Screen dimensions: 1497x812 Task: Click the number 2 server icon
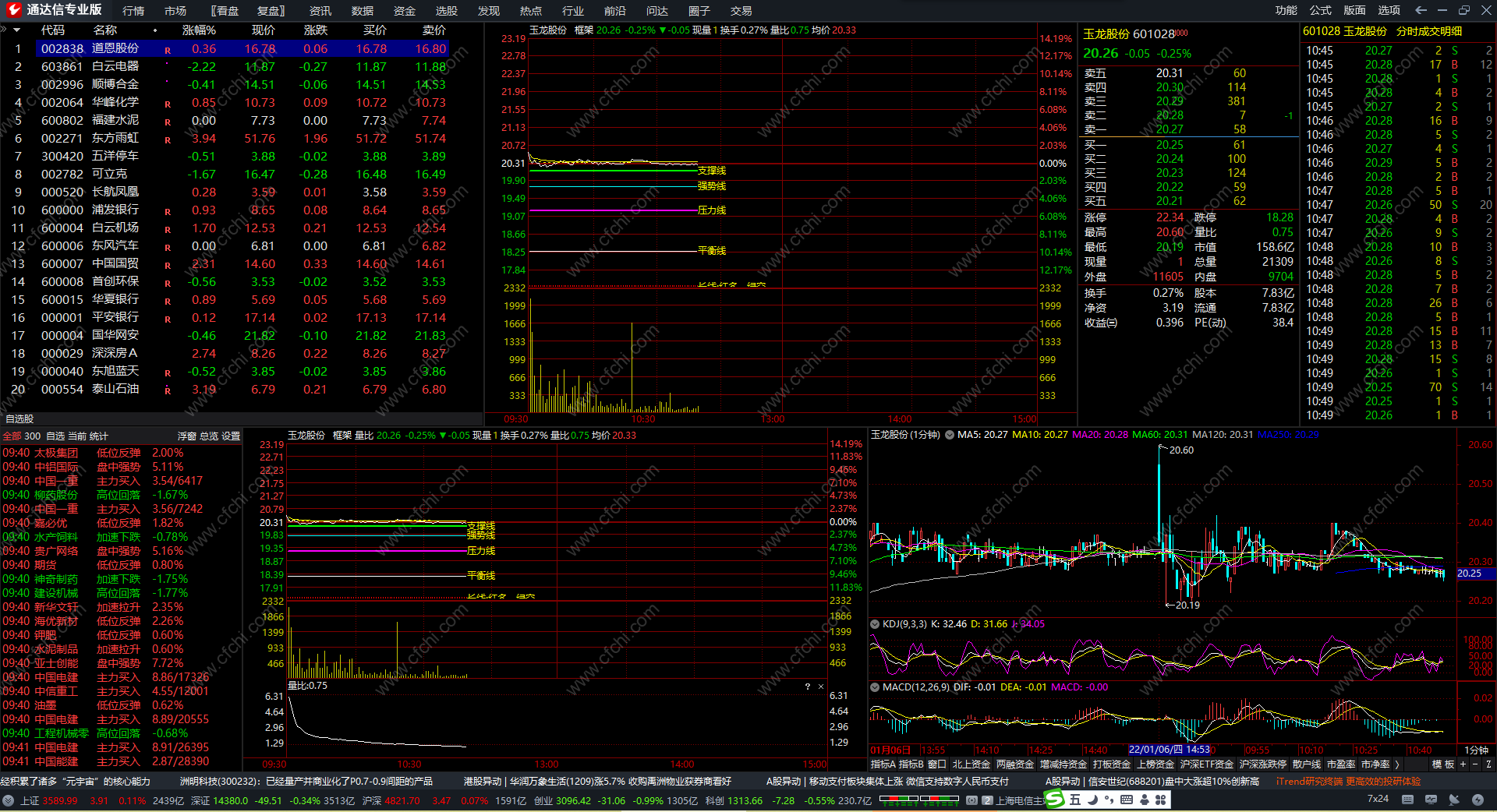click(987, 800)
